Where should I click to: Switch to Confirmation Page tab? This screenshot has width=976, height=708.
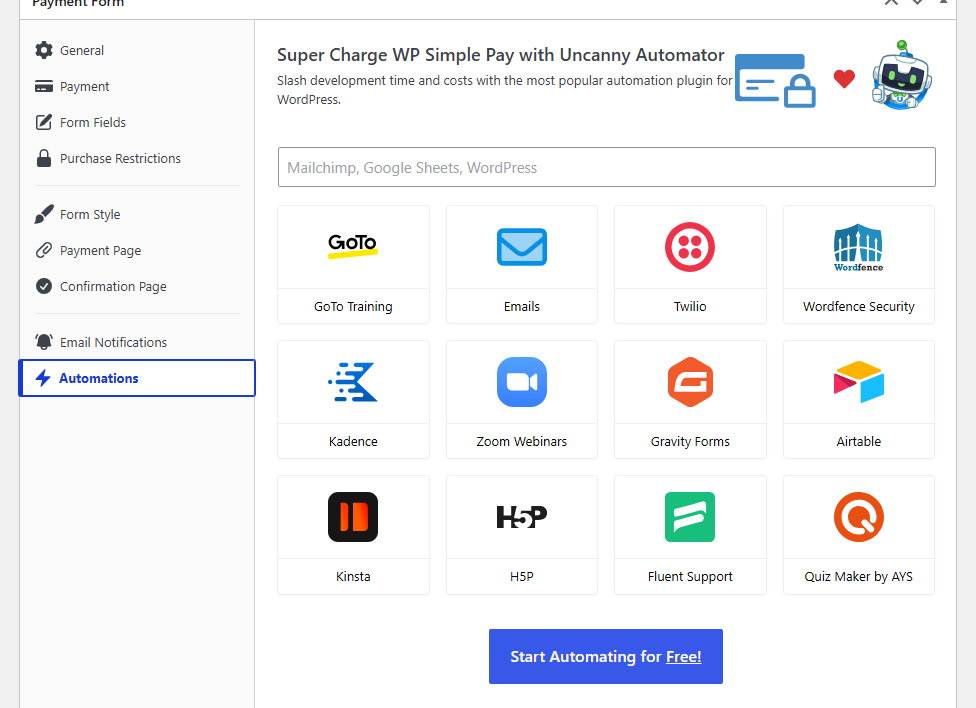coord(137,286)
